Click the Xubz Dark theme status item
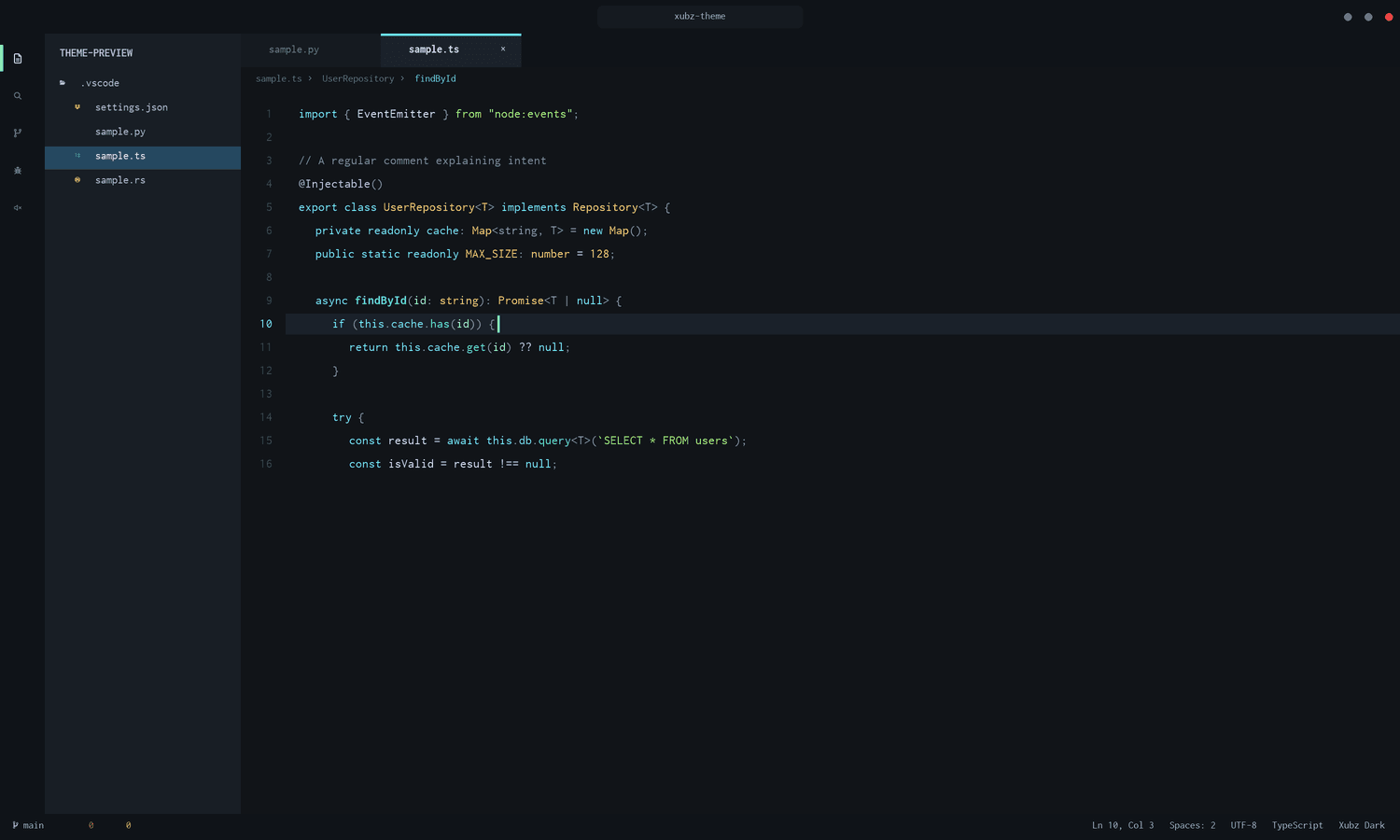This screenshot has width=1400, height=840. click(1362, 825)
